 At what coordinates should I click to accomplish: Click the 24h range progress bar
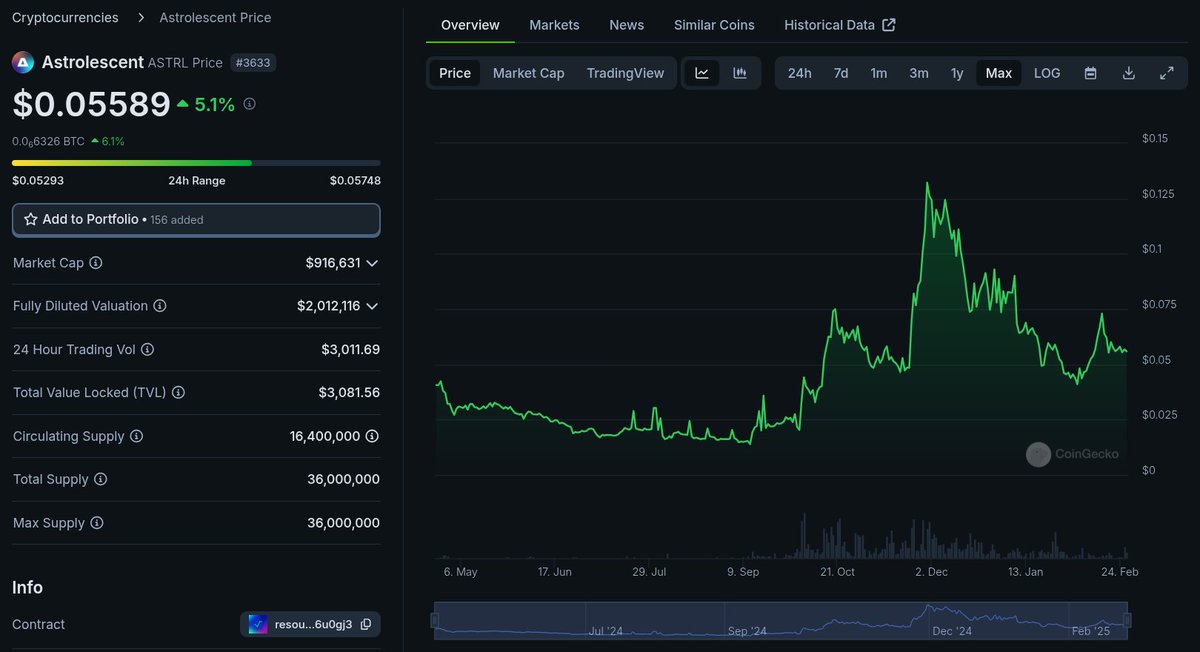point(196,163)
